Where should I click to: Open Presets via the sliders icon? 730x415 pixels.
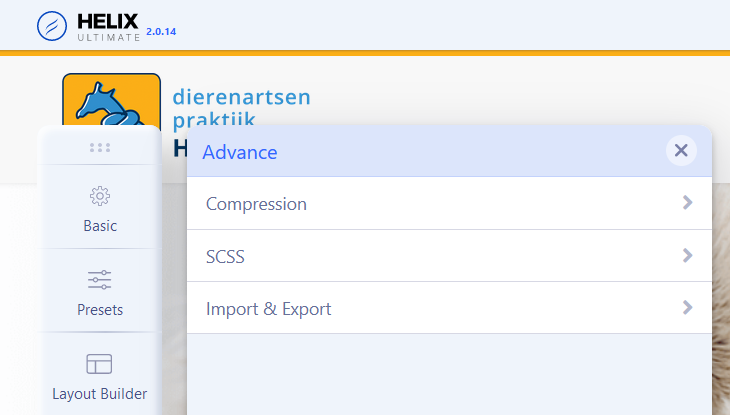(100, 280)
